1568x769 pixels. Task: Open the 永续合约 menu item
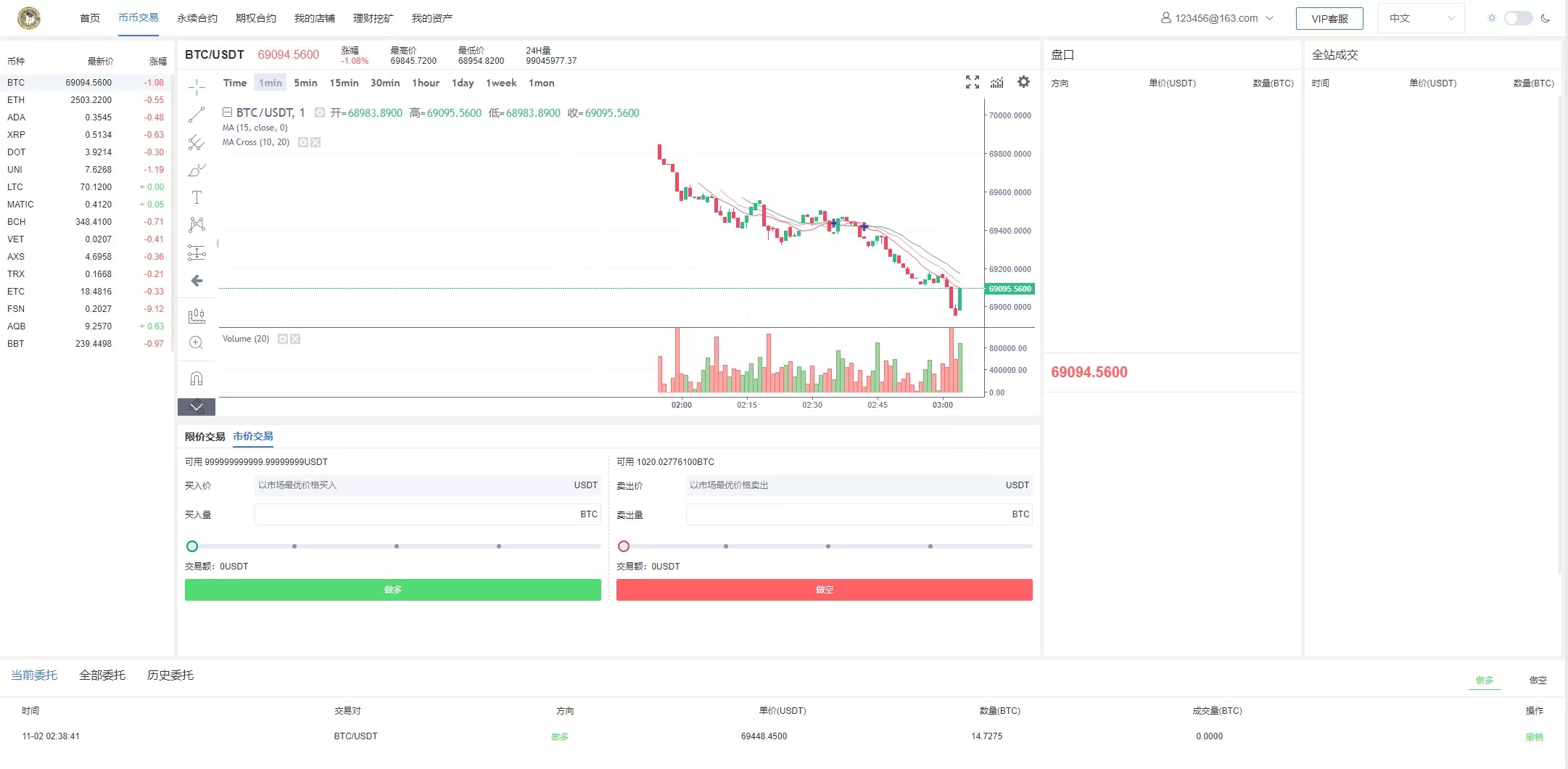click(197, 18)
